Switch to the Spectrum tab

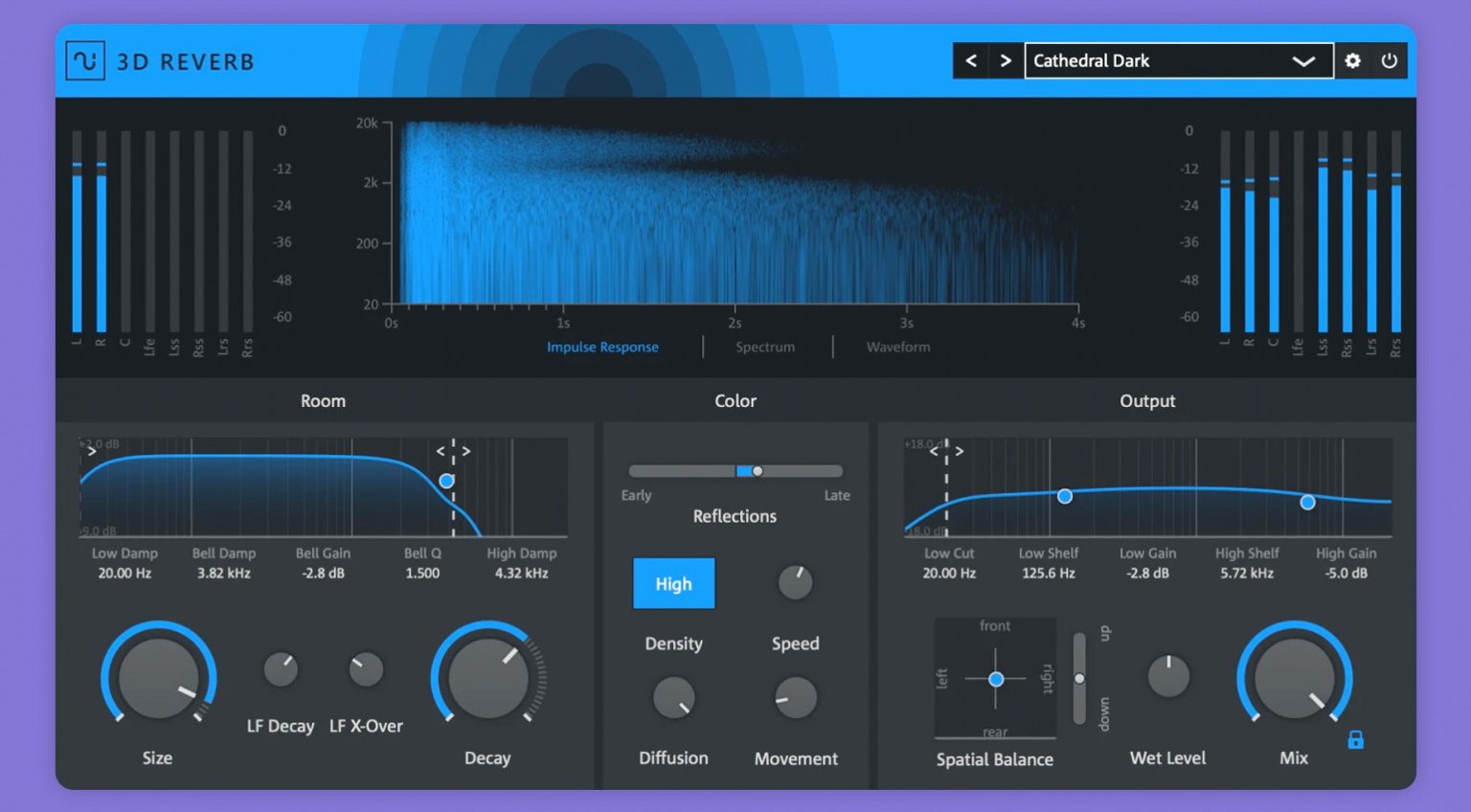coord(763,347)
